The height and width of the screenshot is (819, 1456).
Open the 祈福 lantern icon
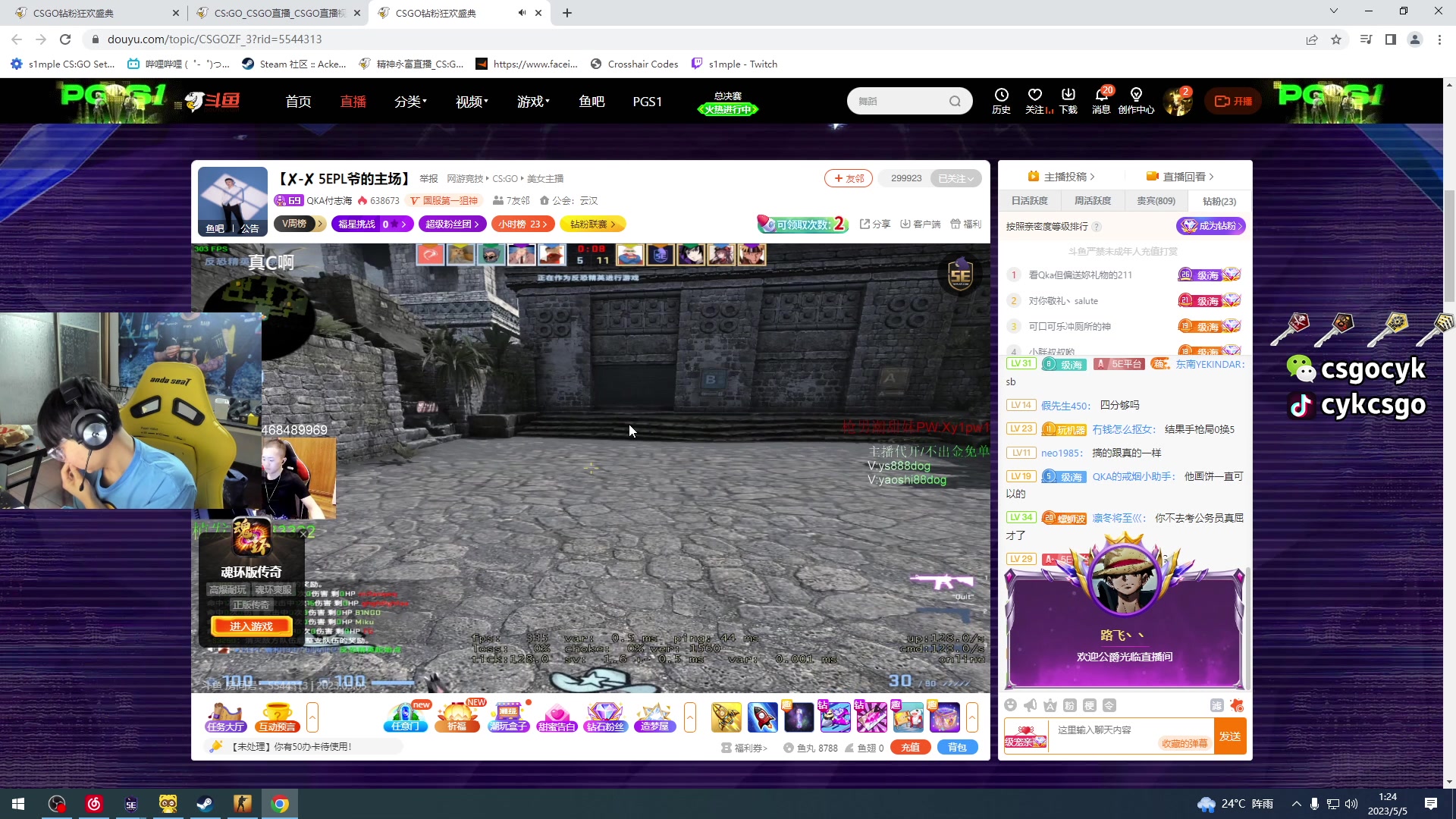coord(457,717)
